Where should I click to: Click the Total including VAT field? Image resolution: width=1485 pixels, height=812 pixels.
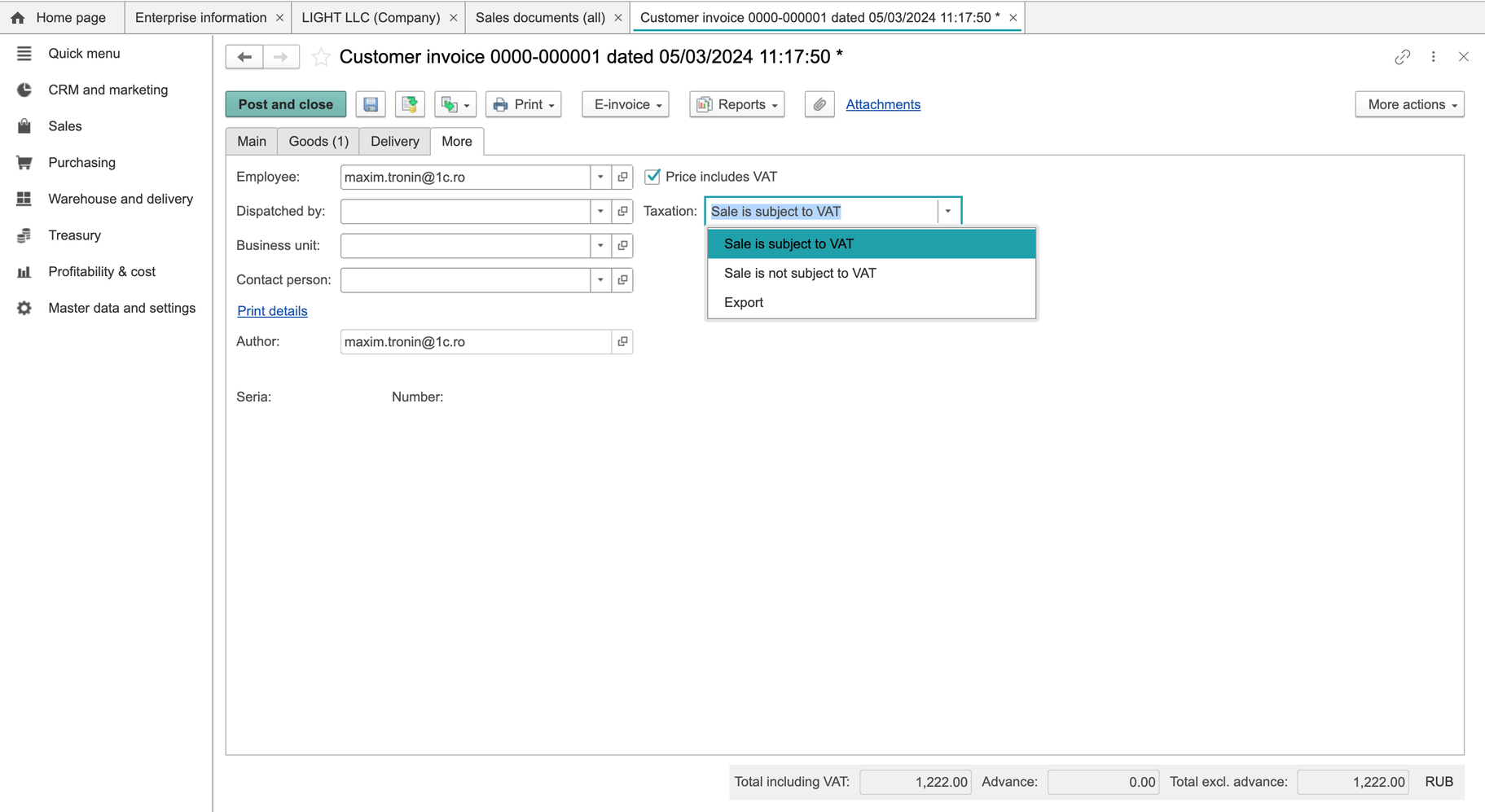click(x=915, y=782)
